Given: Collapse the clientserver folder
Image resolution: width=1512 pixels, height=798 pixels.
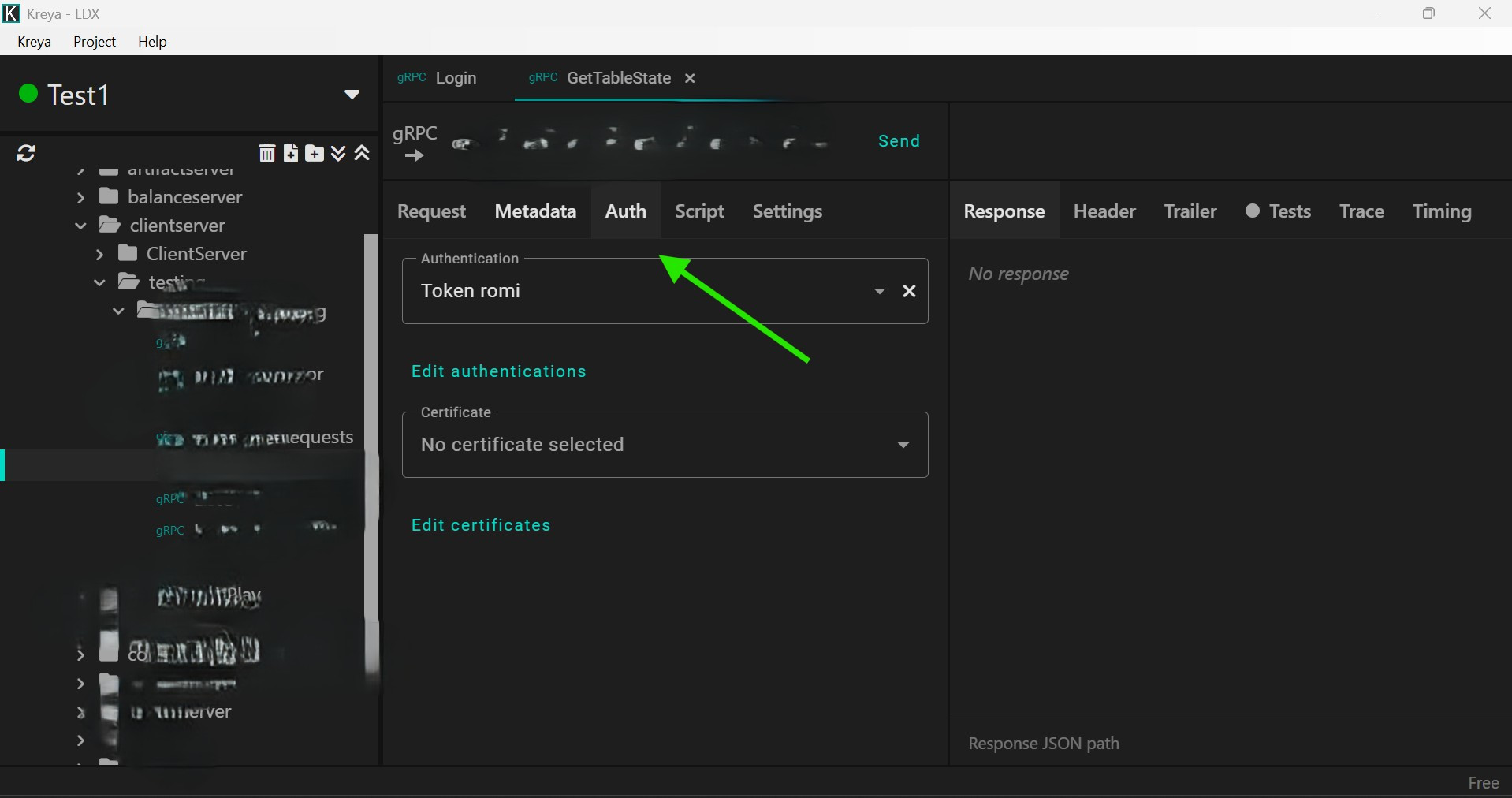Looking at the screenshot, I should [80, 226].
